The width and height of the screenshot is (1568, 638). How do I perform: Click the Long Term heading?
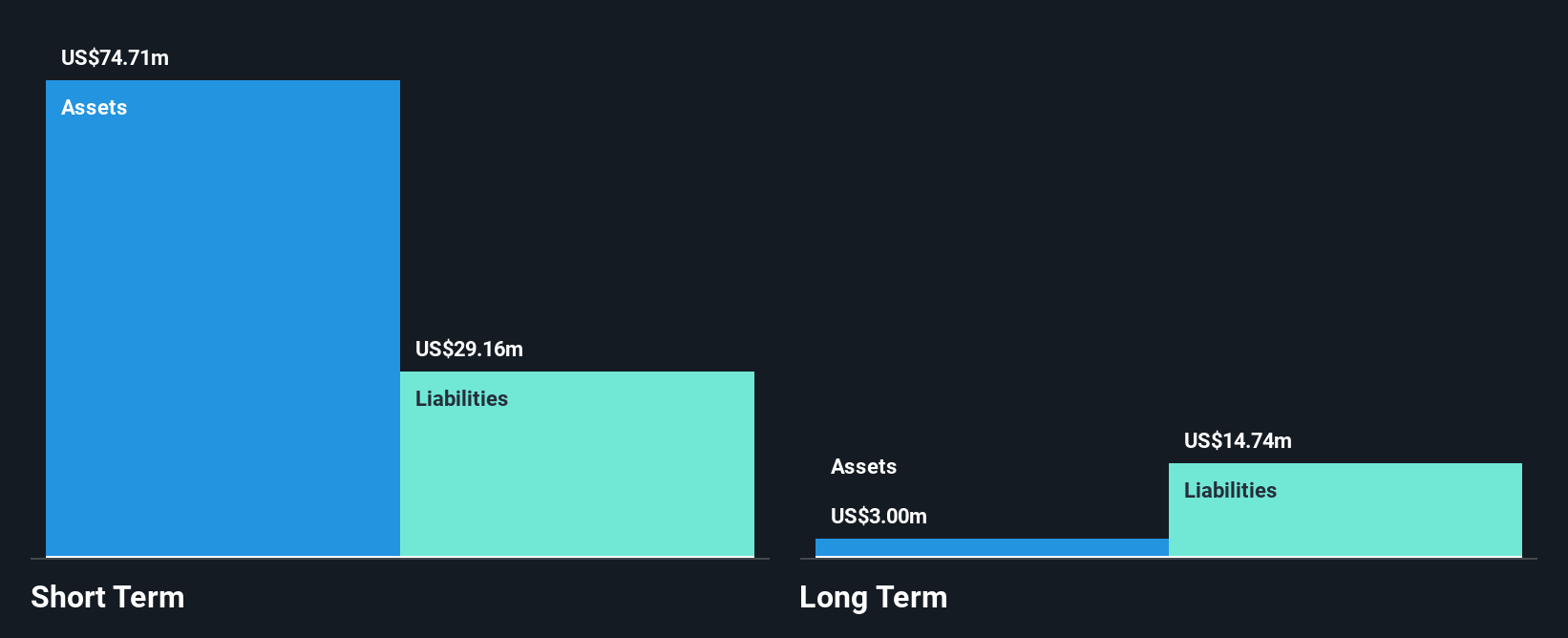874,597
